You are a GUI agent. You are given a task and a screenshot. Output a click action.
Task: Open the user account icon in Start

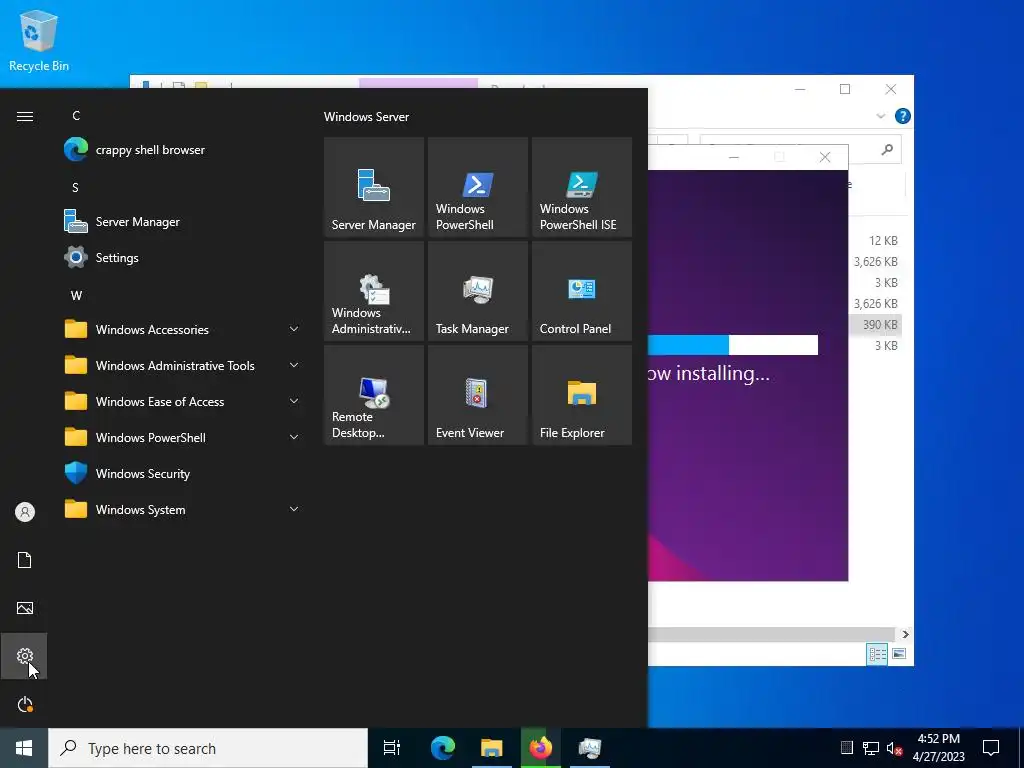(25, 512)
